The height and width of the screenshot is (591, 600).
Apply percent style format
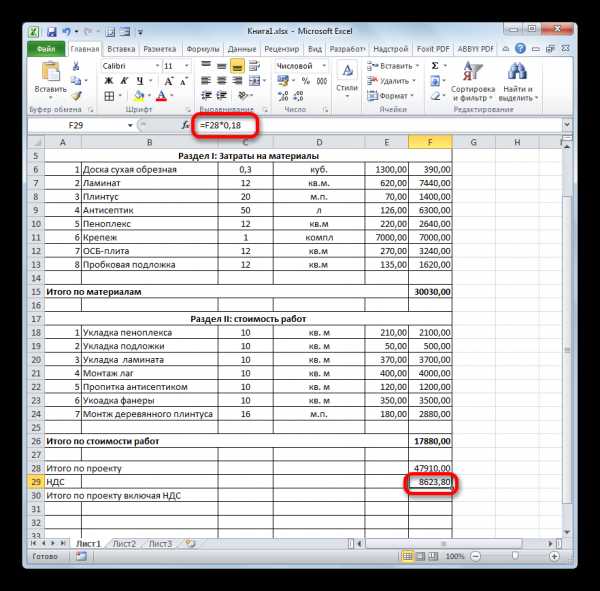[x=305, y=81]
